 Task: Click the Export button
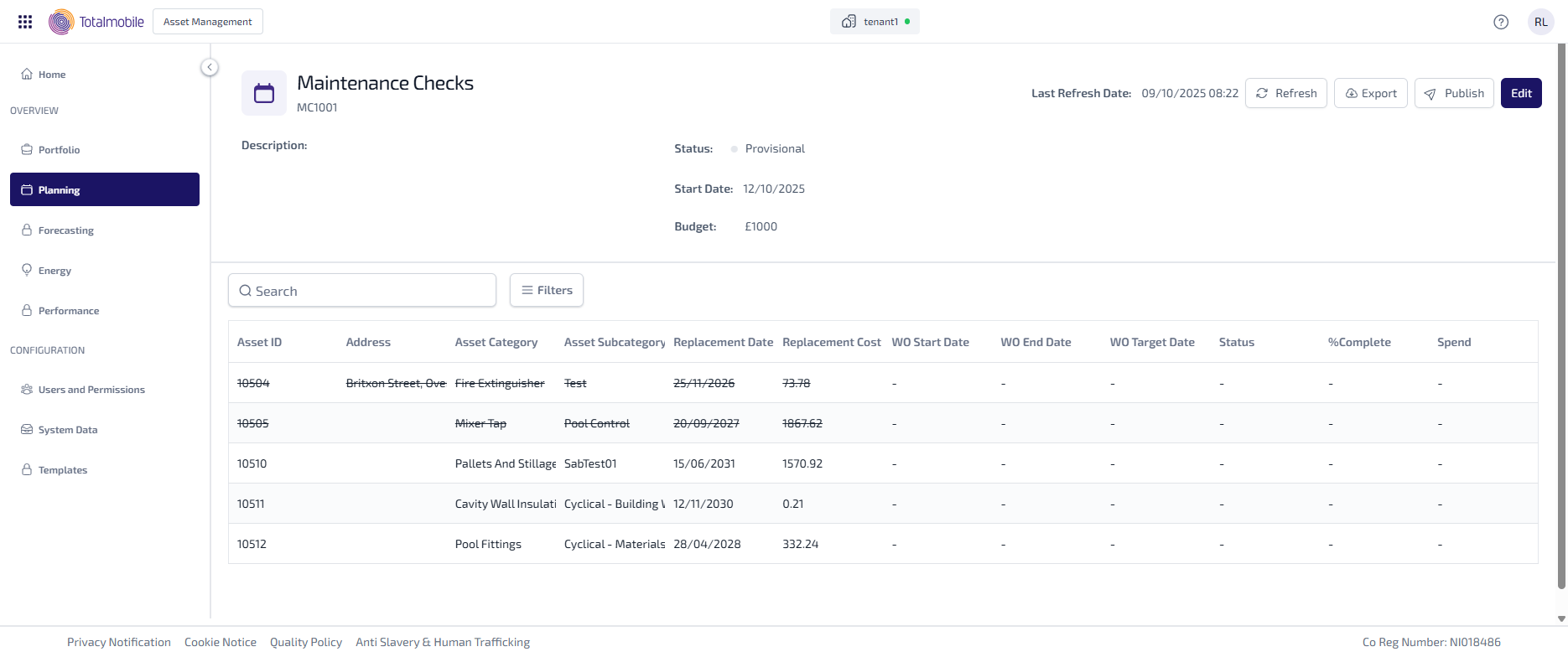(x=1370, y=93)
